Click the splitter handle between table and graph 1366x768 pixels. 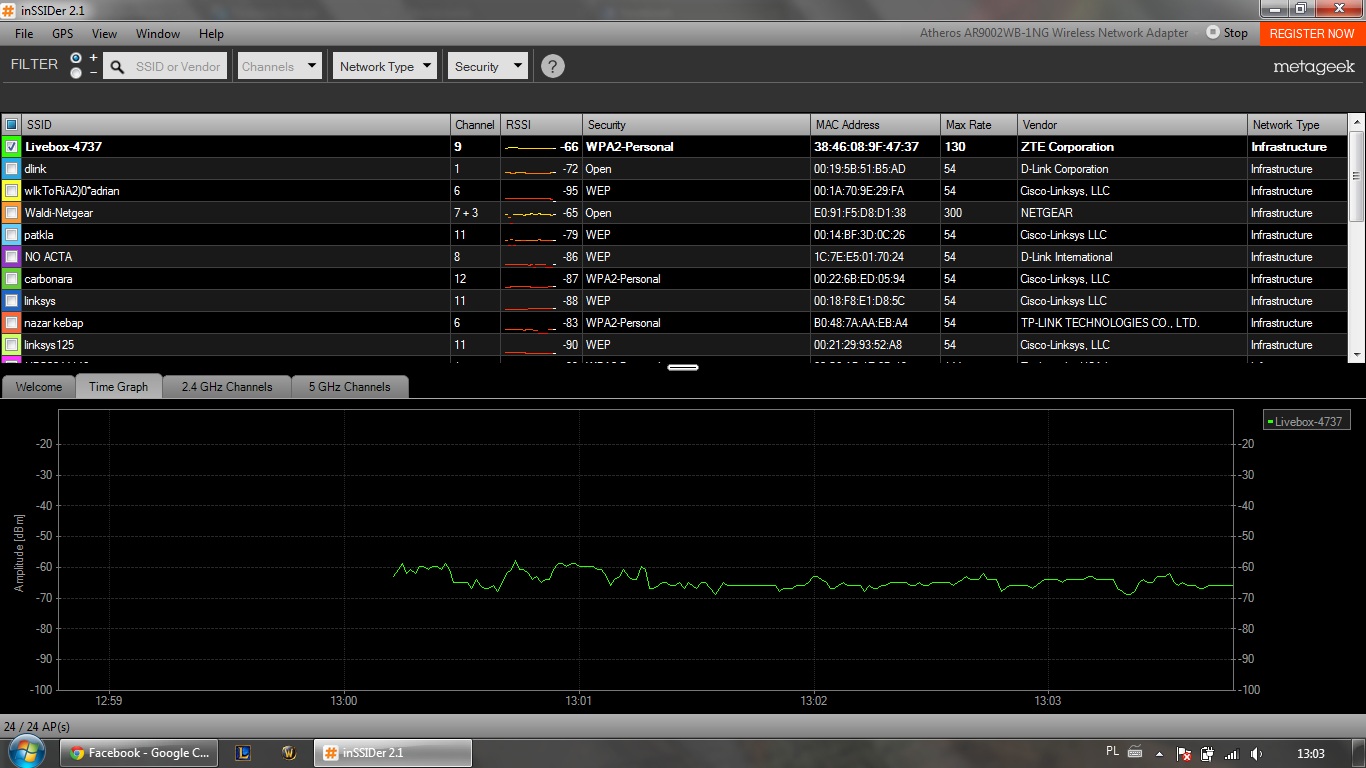coord(683,367)
